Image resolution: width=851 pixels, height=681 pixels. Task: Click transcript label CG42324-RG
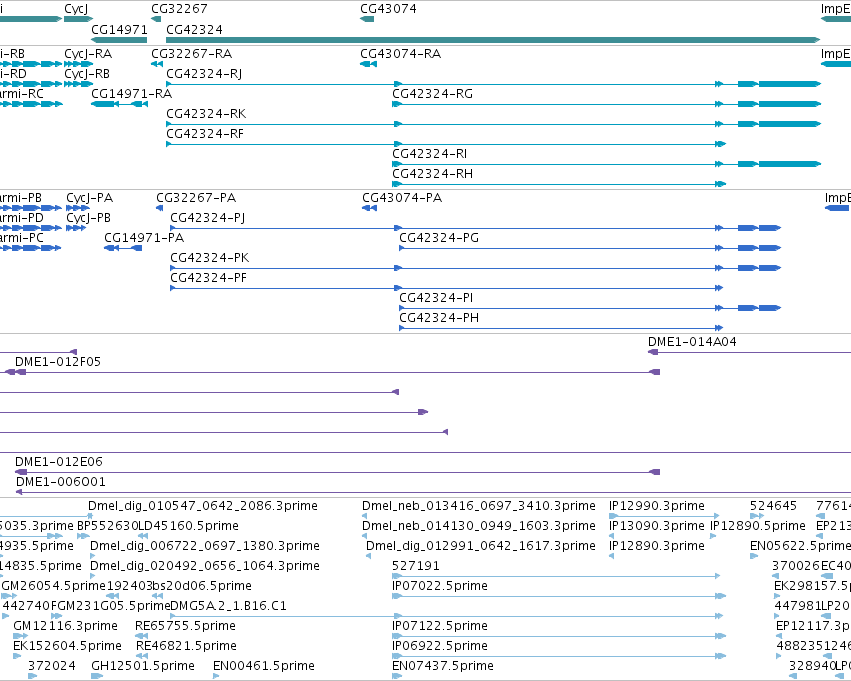[433, 94]
